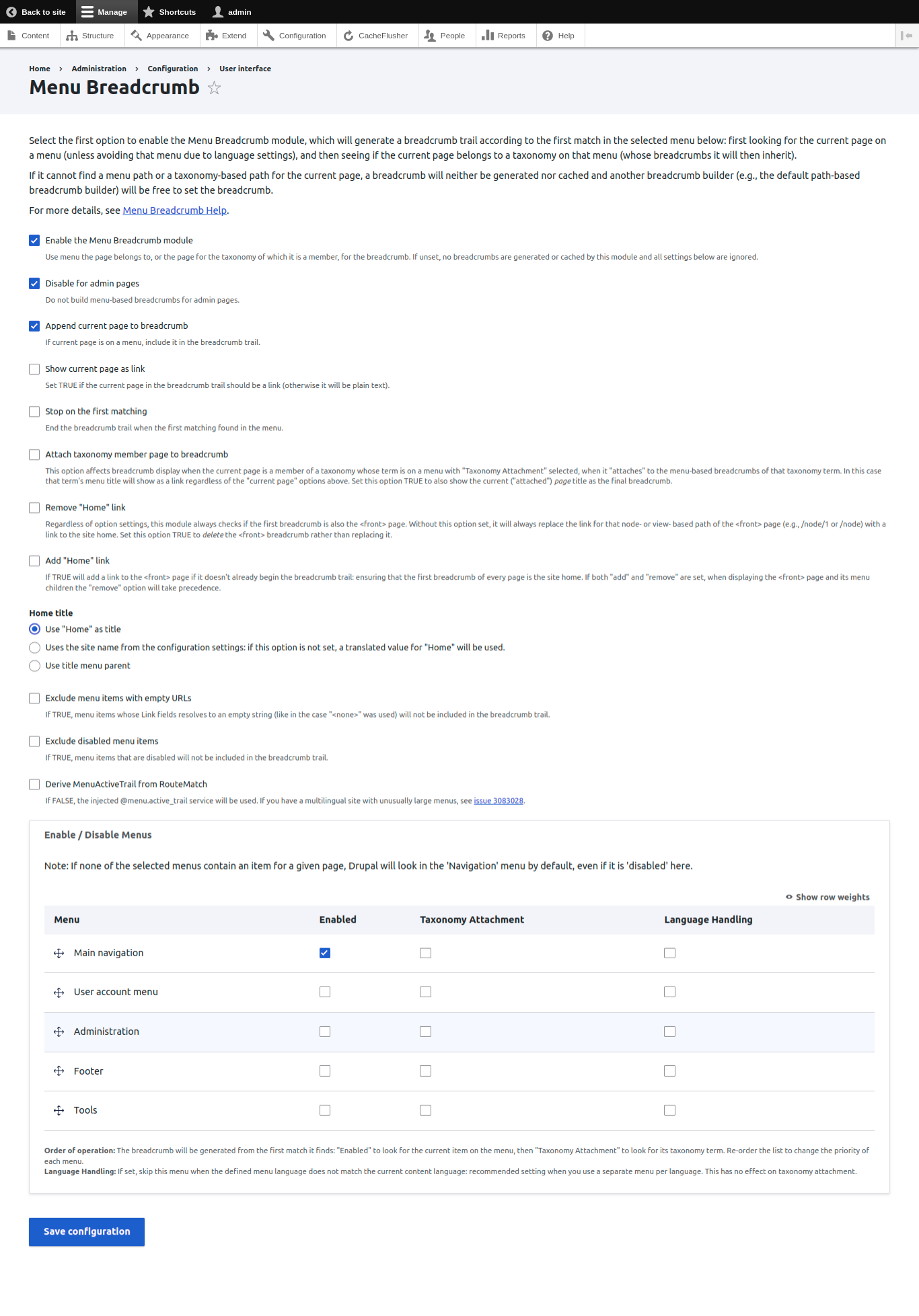This screenshot has width=919, height=1316.
Task: Open the Appearance admin icon
Action: coord(137,35)
